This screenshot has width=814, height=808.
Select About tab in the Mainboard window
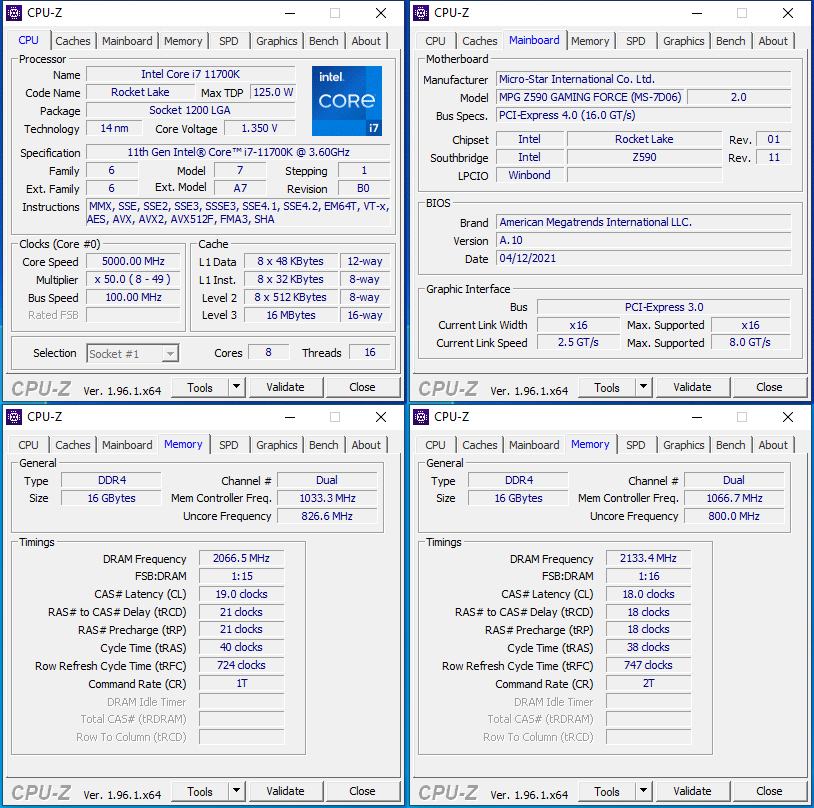(773, 41)
